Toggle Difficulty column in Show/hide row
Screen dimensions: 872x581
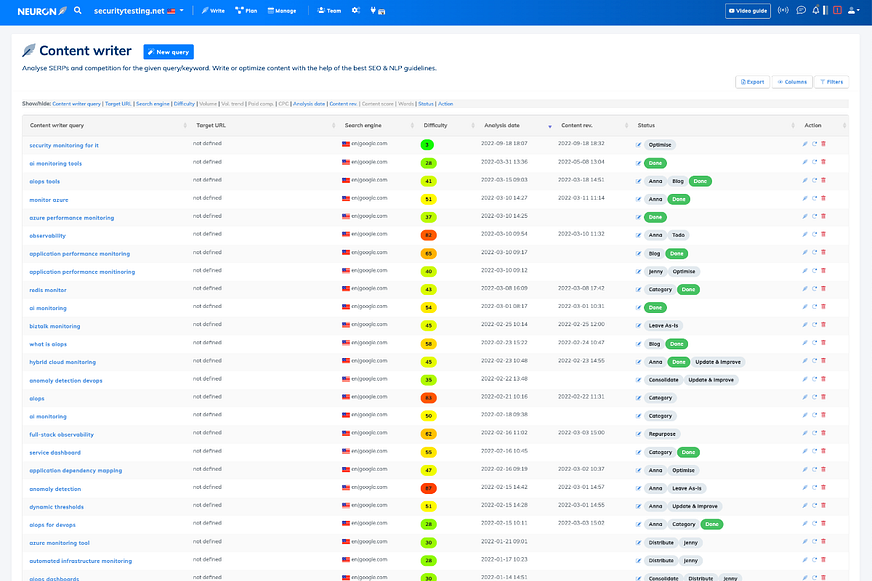(x=184, y=104)
